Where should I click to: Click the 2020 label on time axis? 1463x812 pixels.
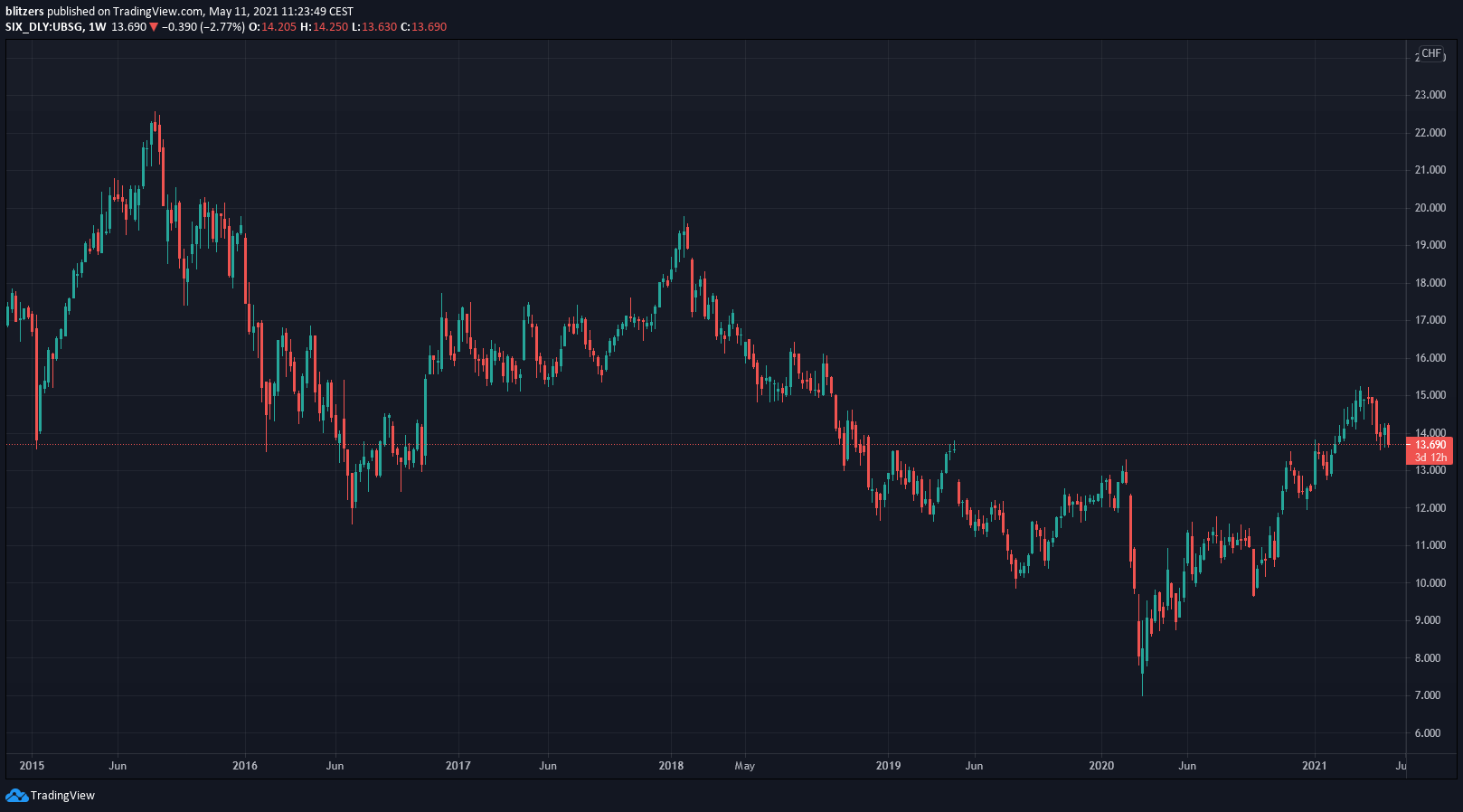click(x=1101, y=766)
